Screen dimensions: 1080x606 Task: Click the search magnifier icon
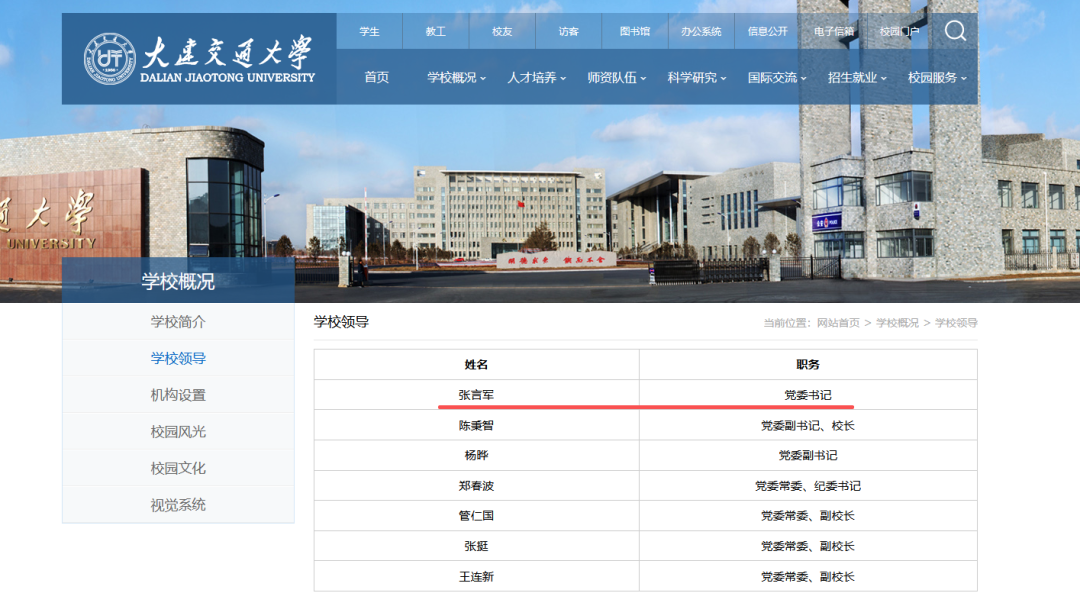coord(955,31)
